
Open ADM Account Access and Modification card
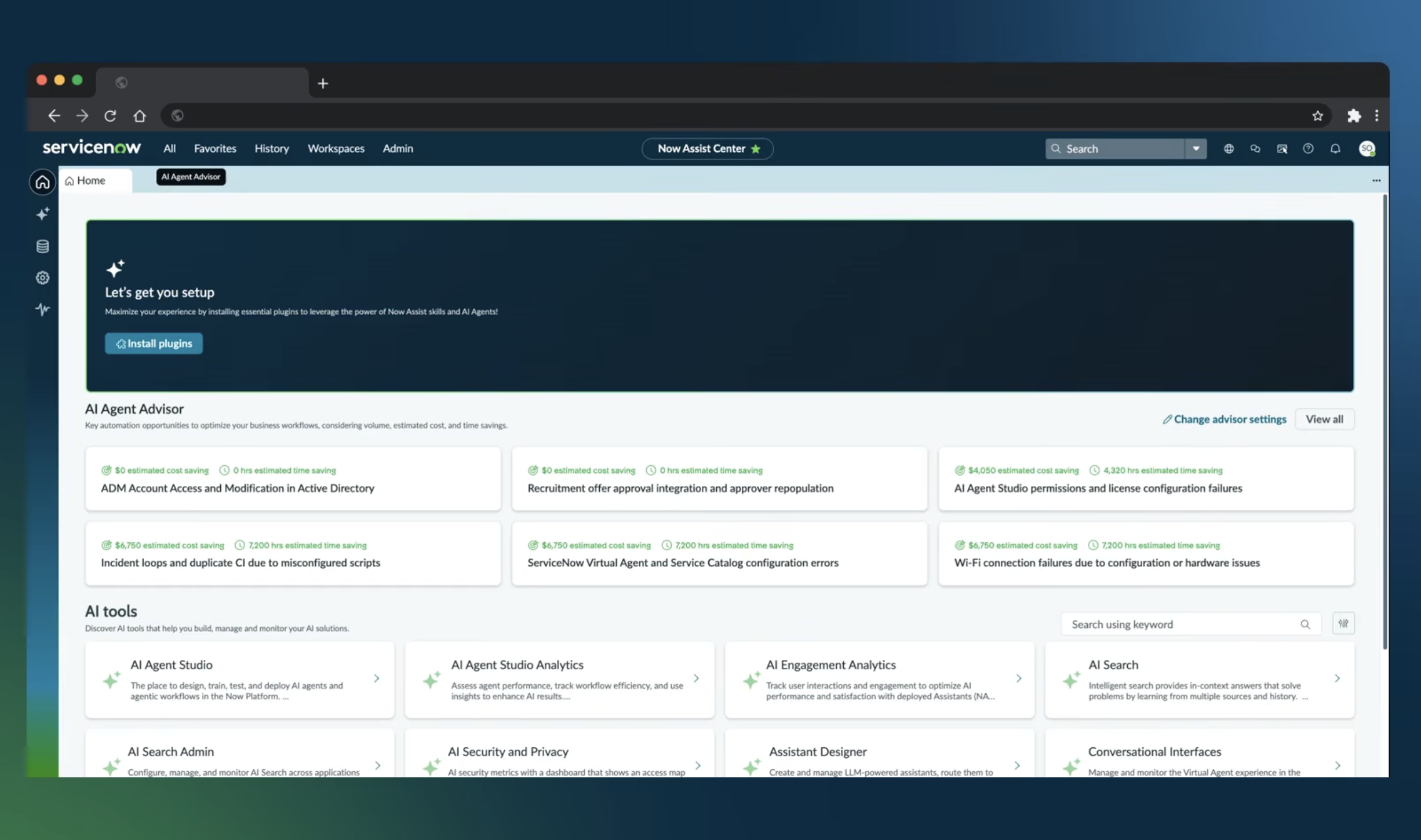293,479
